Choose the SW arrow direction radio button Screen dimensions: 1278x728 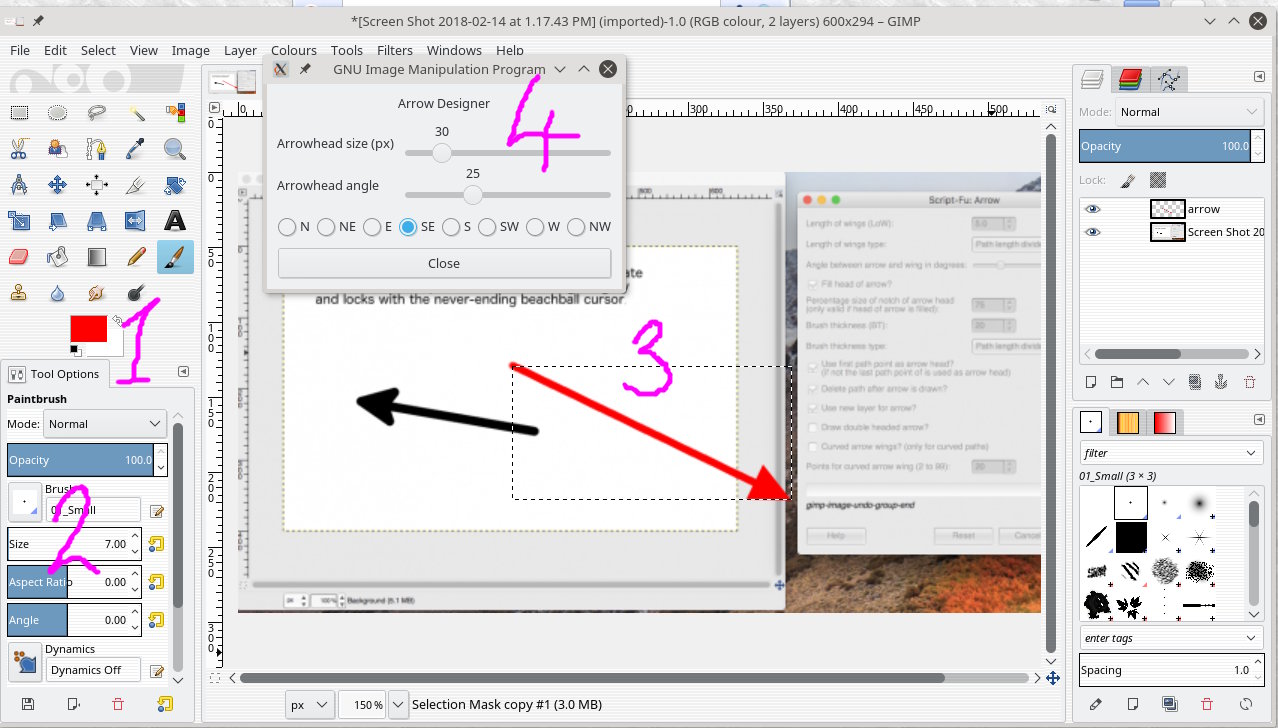pyautogui.click(x=487, y=227)
